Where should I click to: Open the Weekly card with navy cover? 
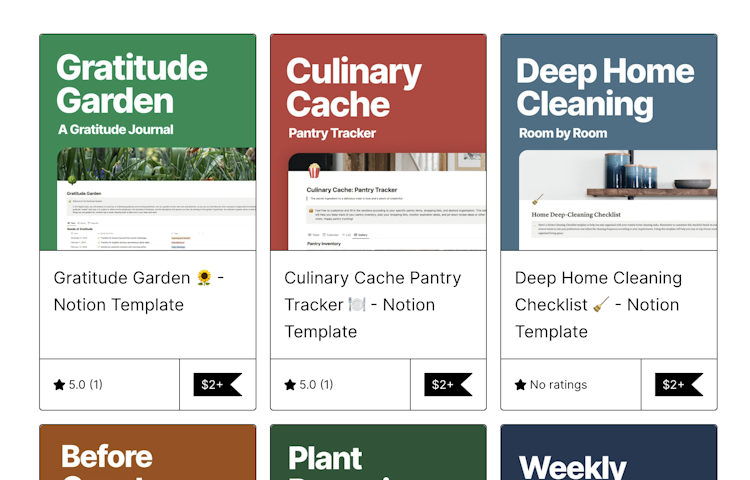coord(609,452)
